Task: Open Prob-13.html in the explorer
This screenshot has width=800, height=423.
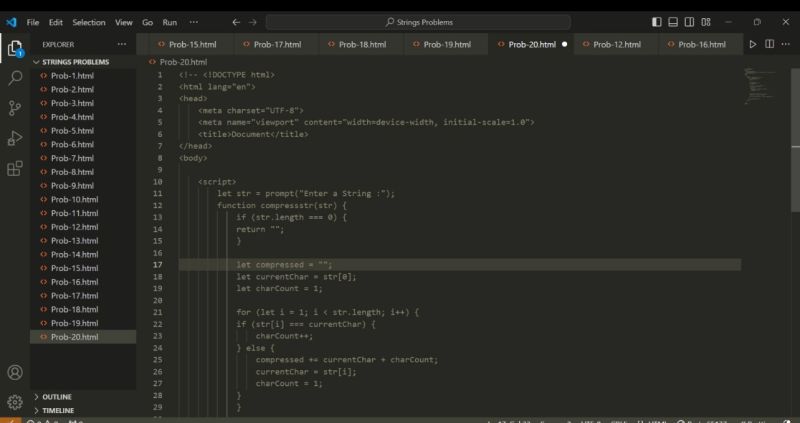Action: pyautogui.click(x=83, y=241)
